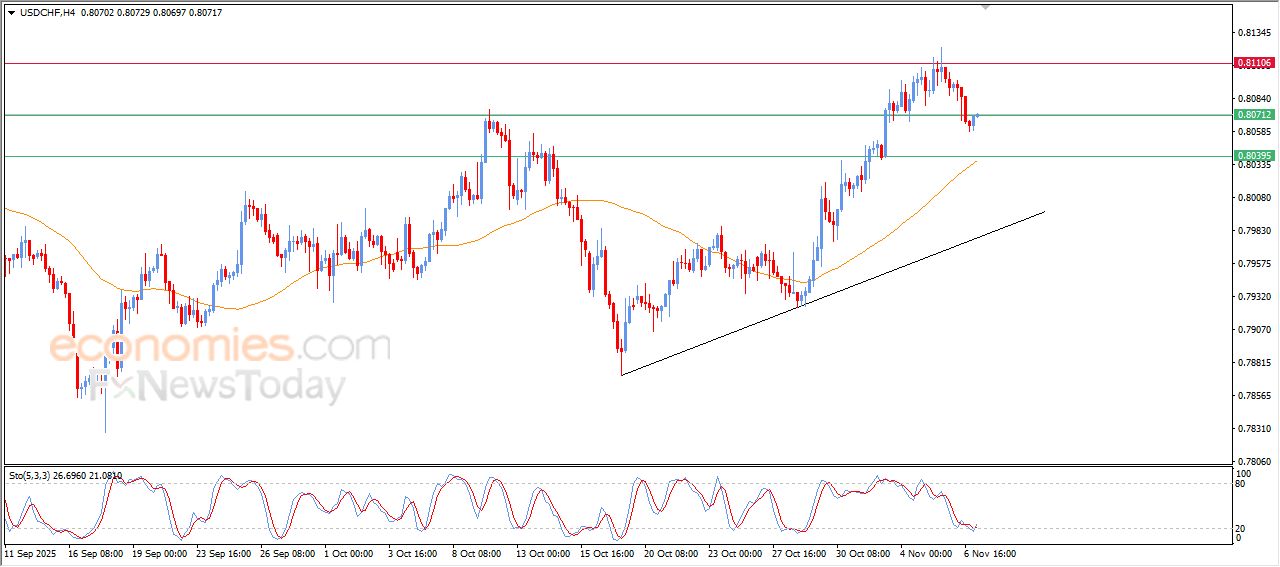Click the 0.81345 price axis value
This screenshot has width=1280, height=567.
1254,33
